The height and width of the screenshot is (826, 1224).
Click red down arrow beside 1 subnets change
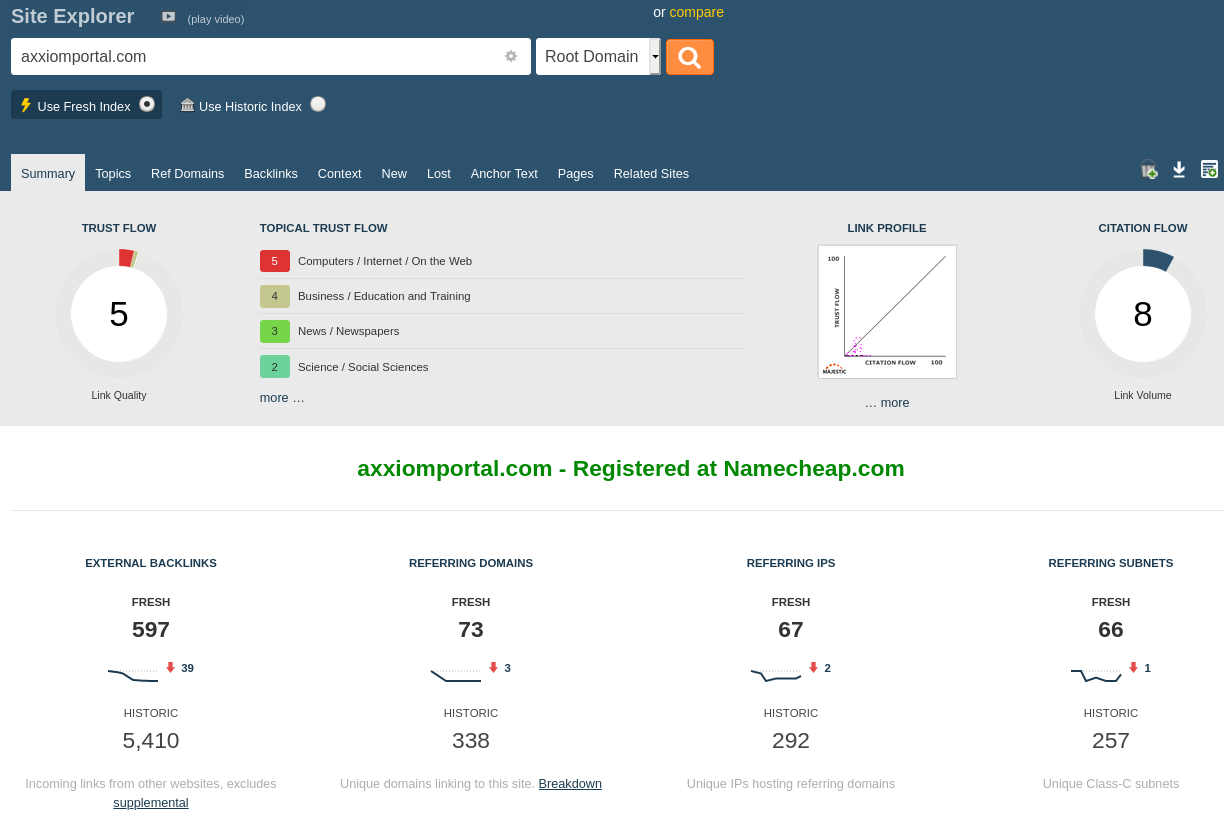(1133, 668)
